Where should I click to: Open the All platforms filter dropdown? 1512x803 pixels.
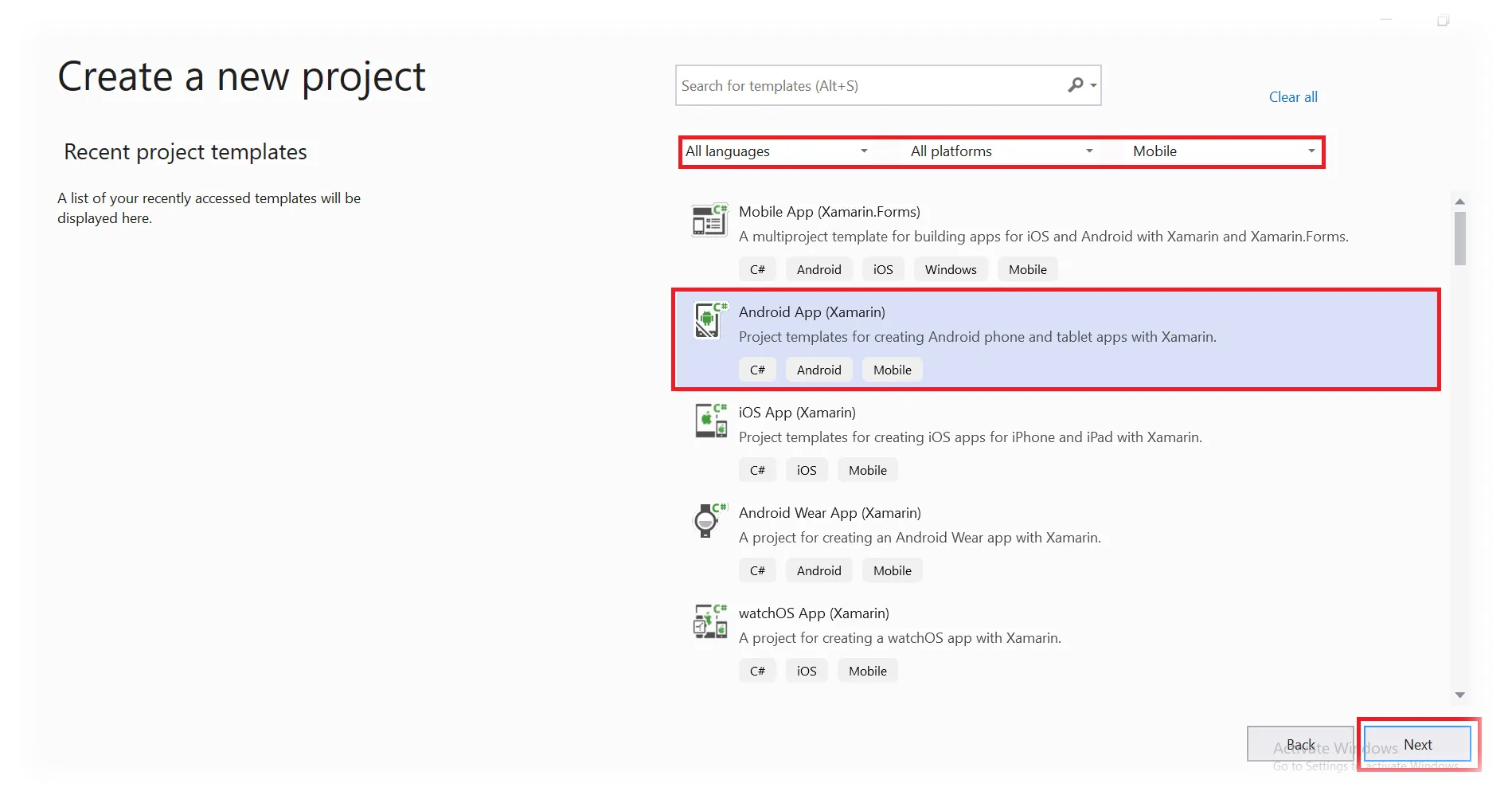point(1002,151)
